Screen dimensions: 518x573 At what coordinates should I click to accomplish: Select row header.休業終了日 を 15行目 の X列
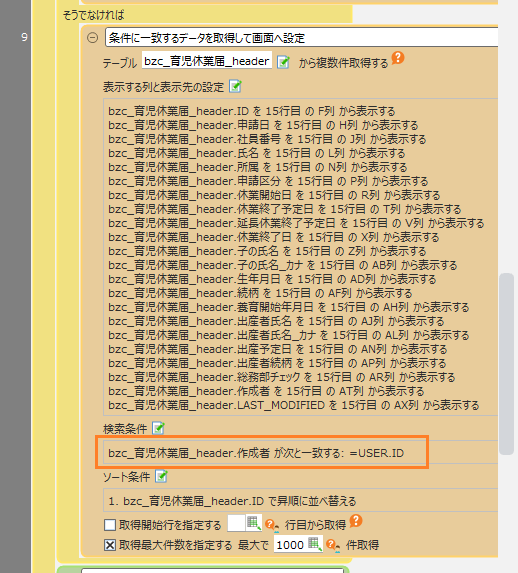273,237
